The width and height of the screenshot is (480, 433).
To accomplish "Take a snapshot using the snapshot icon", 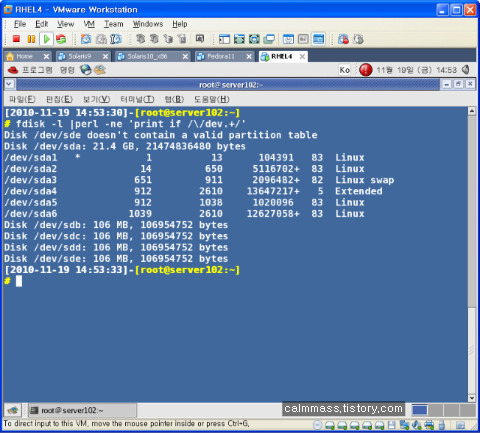I will coord(86,39).
